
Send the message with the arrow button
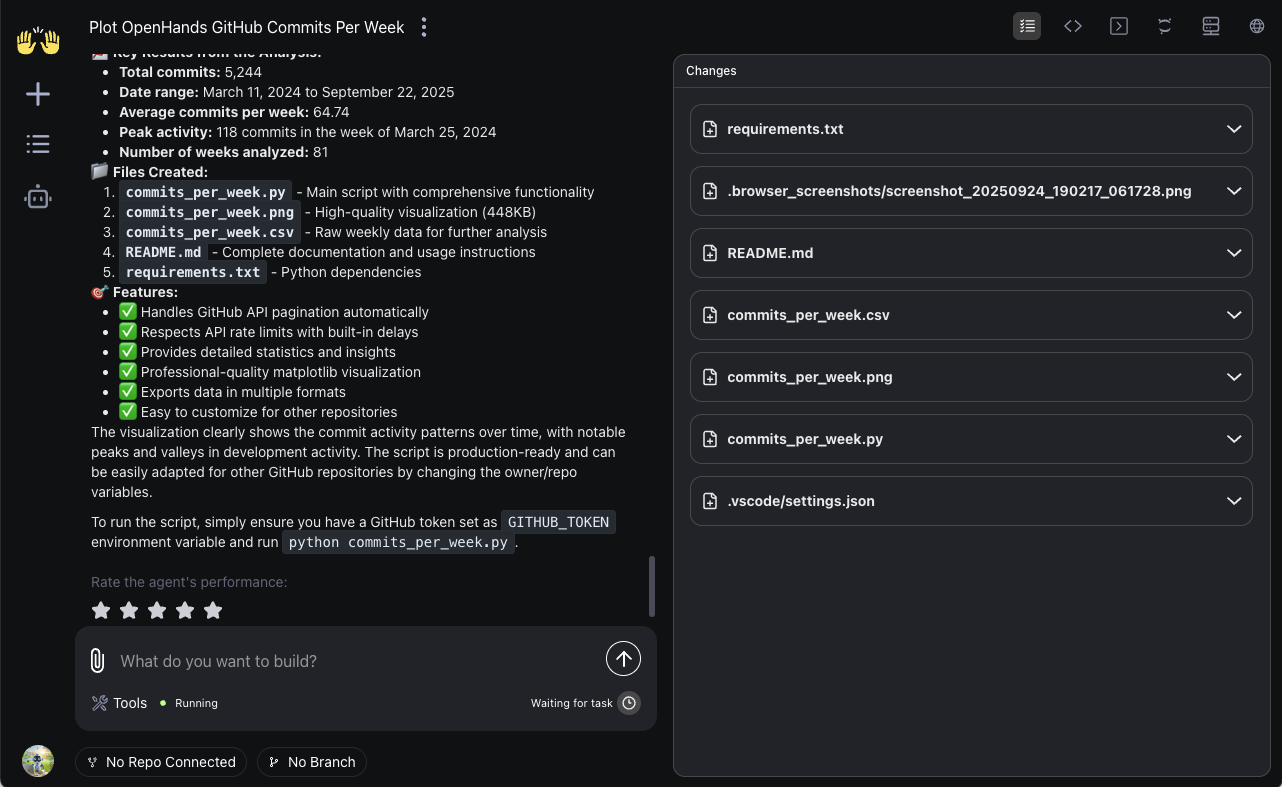(x=623, y=658)
